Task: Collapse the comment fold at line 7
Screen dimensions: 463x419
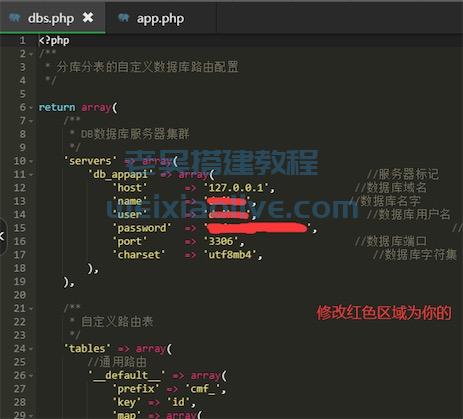Action: pos(31,121)
